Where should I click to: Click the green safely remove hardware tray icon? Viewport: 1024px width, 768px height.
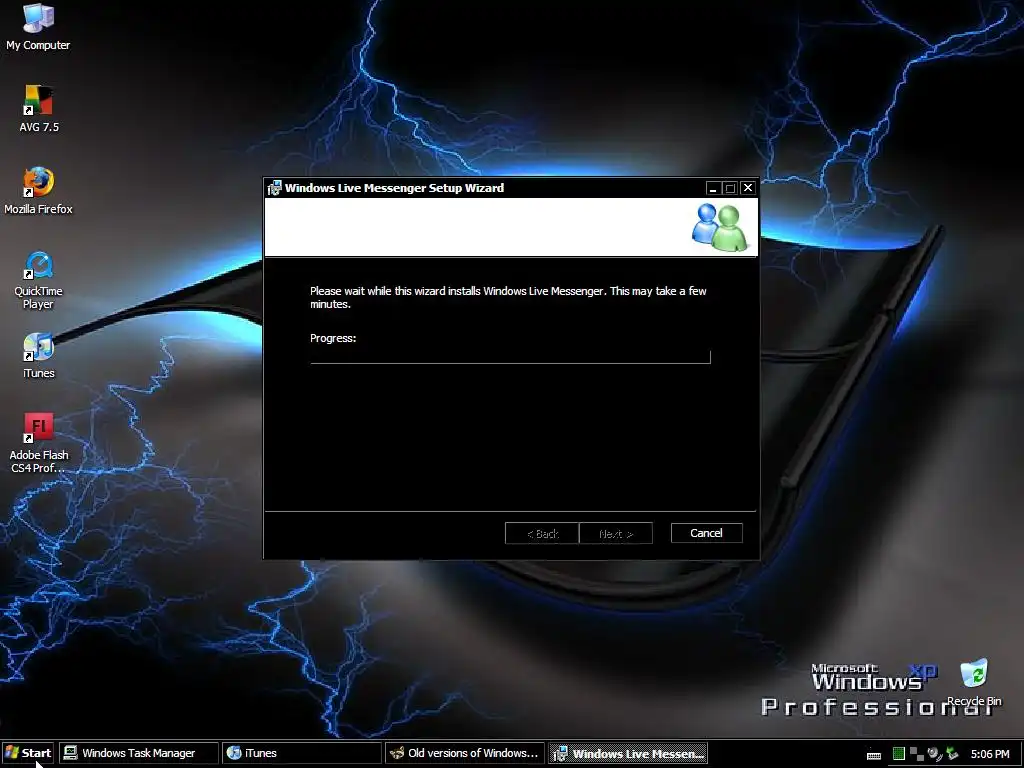(x=952, y=754)
